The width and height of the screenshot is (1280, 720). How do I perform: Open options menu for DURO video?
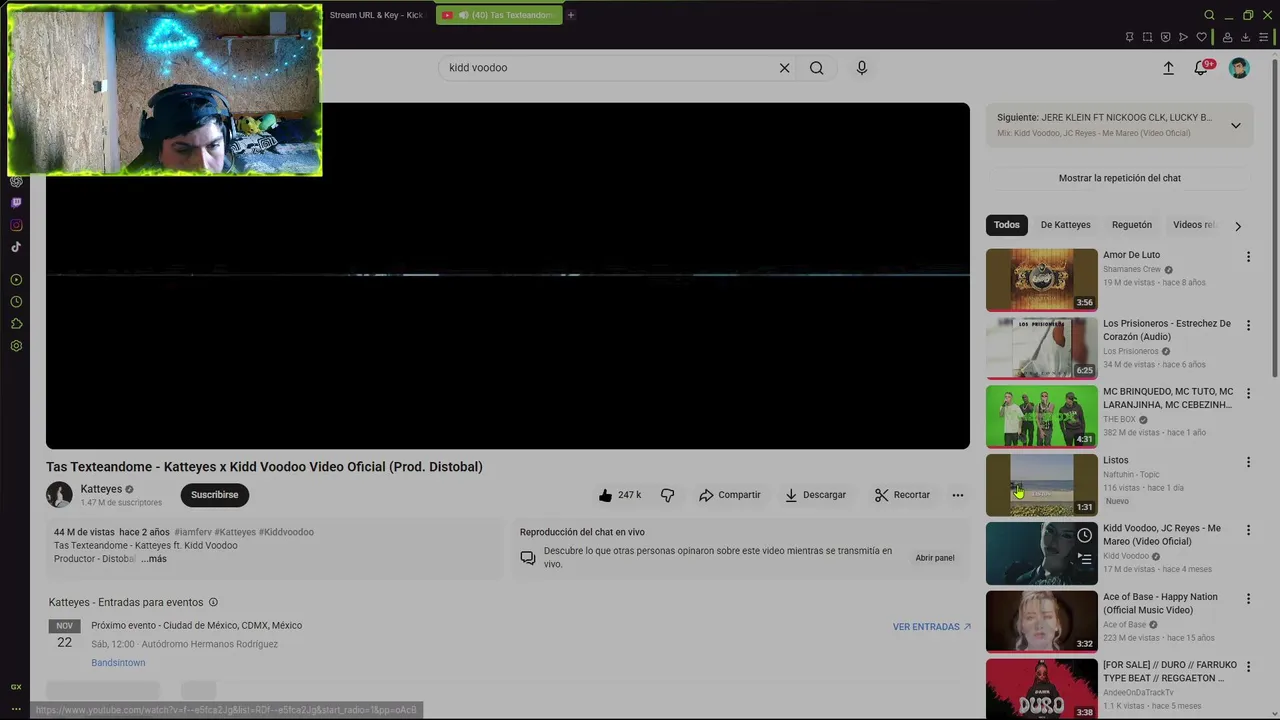(x=1248, y=667)
